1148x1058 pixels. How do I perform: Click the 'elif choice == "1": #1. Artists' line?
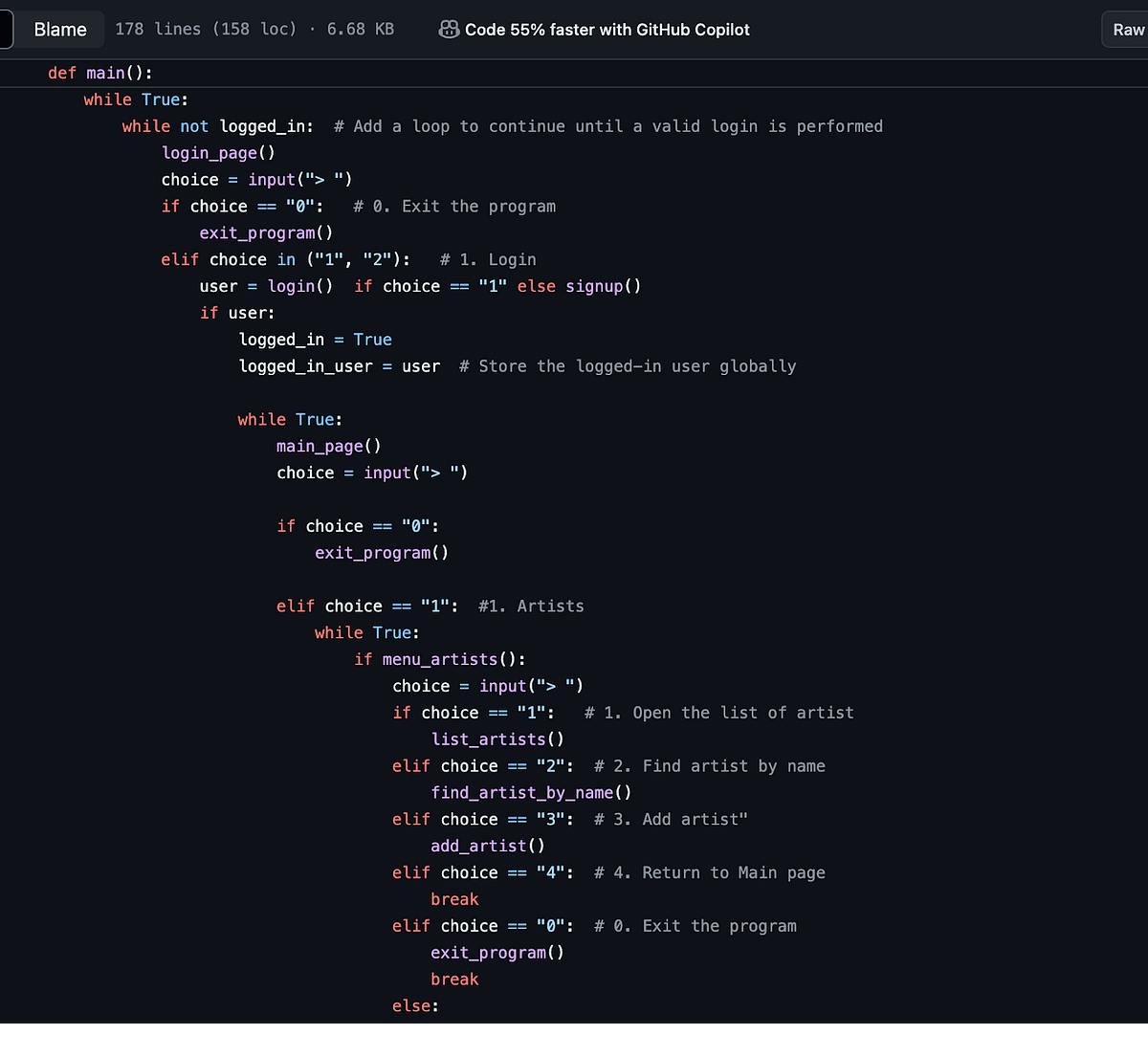click(x=430, y=606)
